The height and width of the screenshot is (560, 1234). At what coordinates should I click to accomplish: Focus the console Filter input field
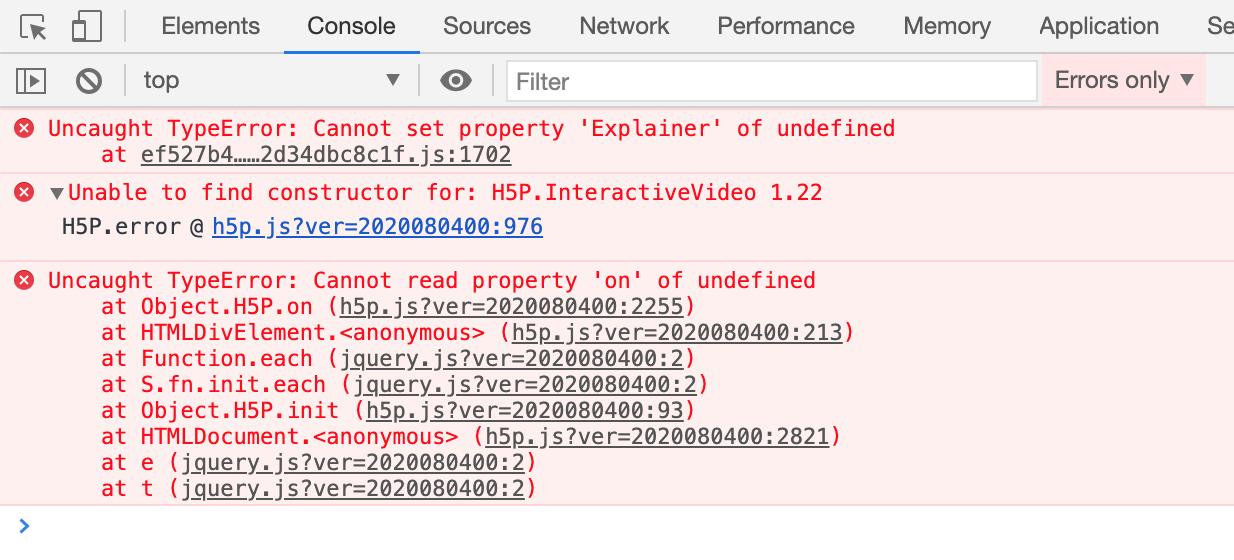(771, 81)
